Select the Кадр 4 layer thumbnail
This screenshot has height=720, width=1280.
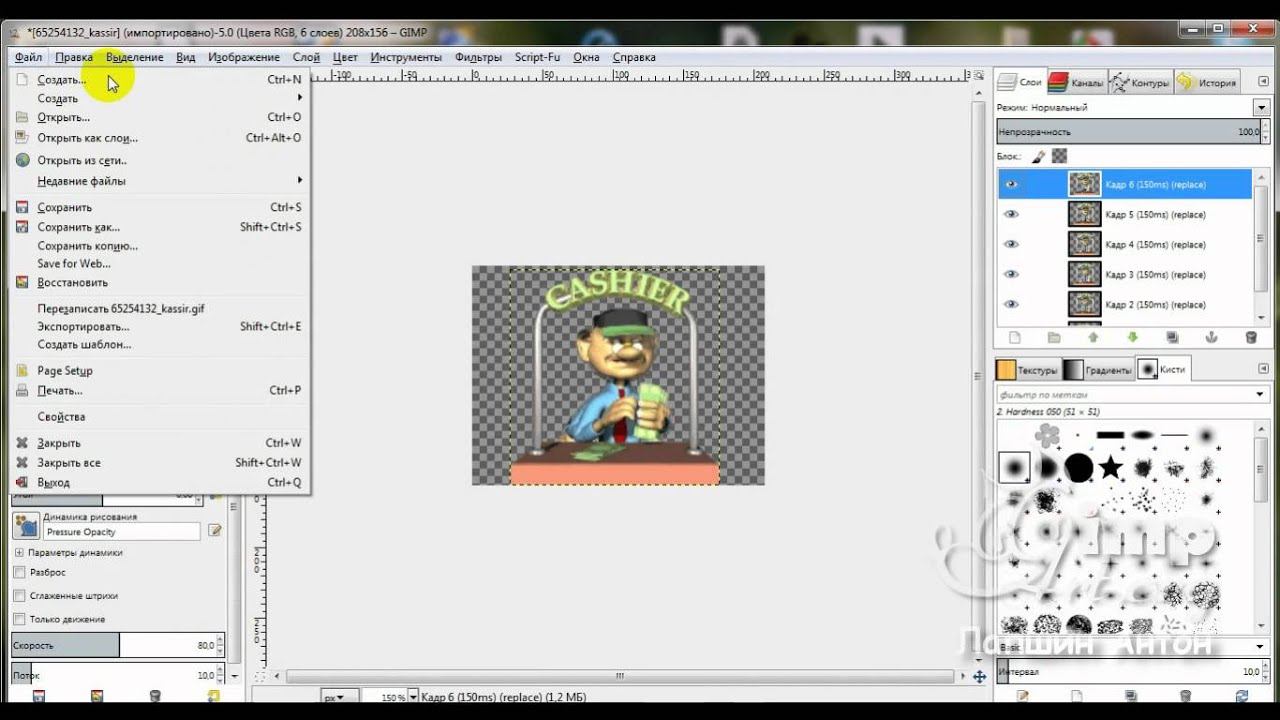point(1084,244)
